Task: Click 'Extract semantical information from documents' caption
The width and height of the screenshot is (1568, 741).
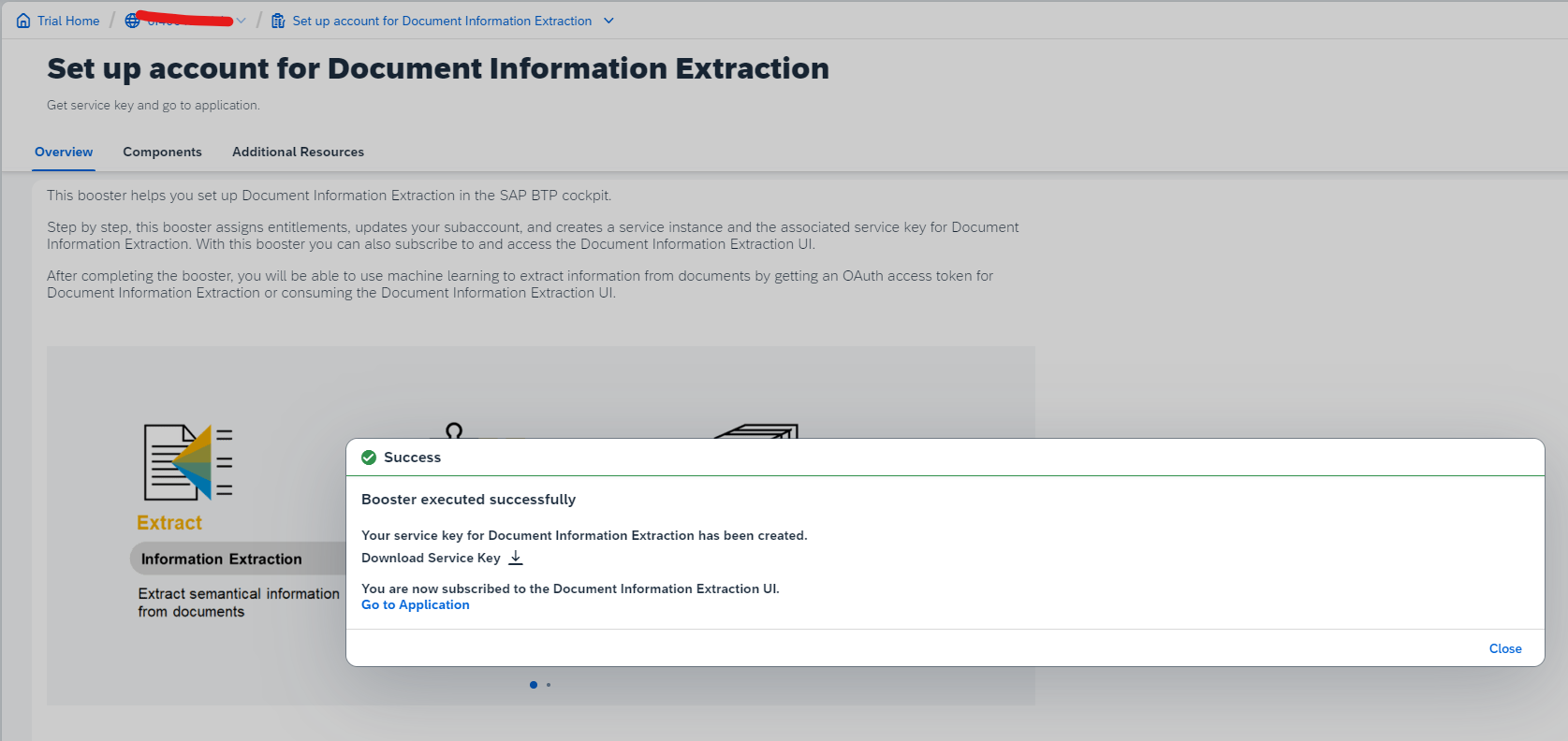Action: click(x=239, y=603)
